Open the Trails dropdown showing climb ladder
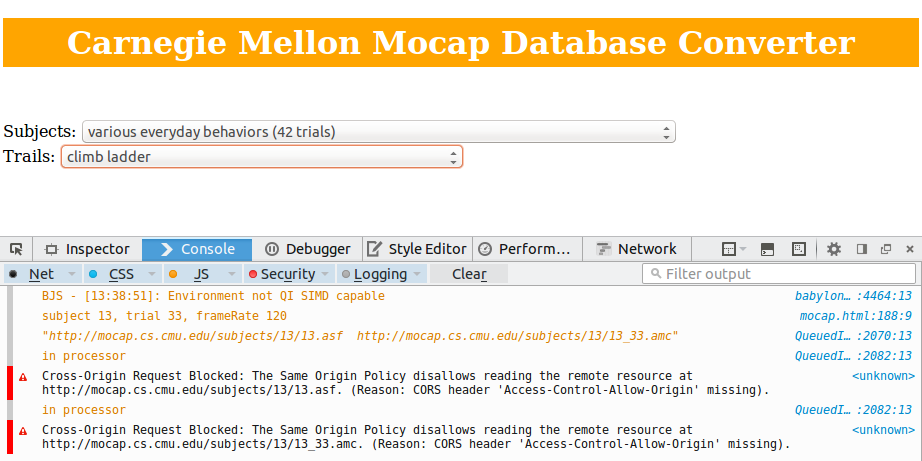This screenshot has height=461, width=922. (x=262, y=157)
